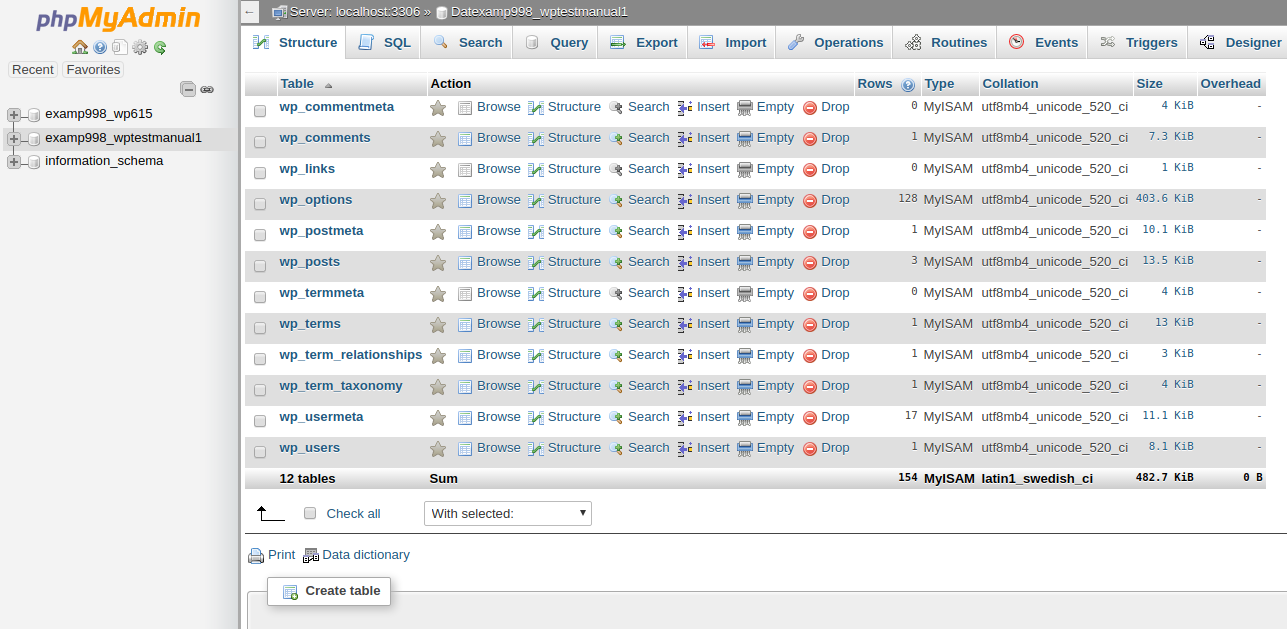Open the Operations tab
Image resolution: width=1287 pixels, height=629 pixels.
(x=836, y=43)
